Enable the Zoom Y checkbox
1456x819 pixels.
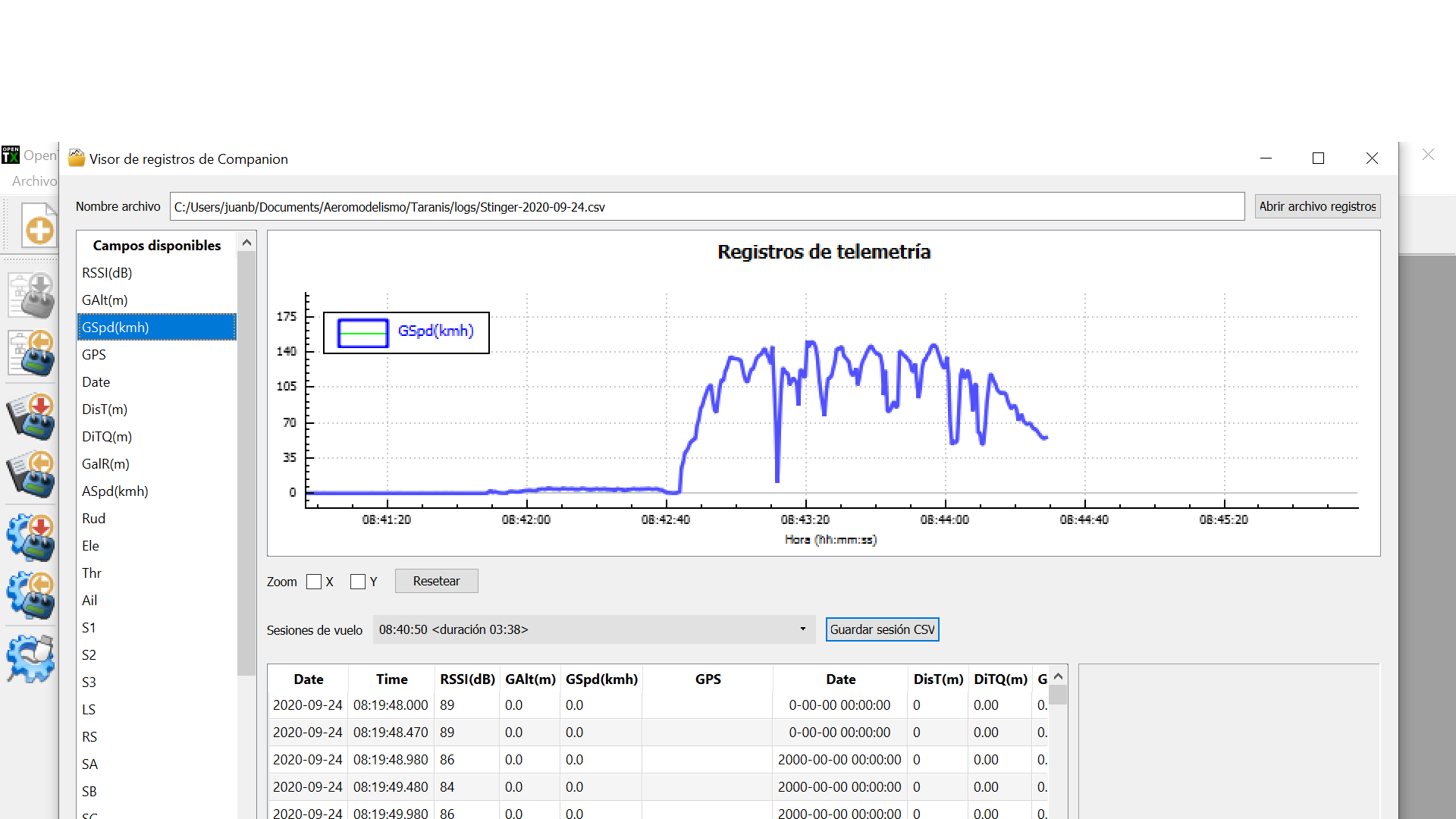point(358,582)
